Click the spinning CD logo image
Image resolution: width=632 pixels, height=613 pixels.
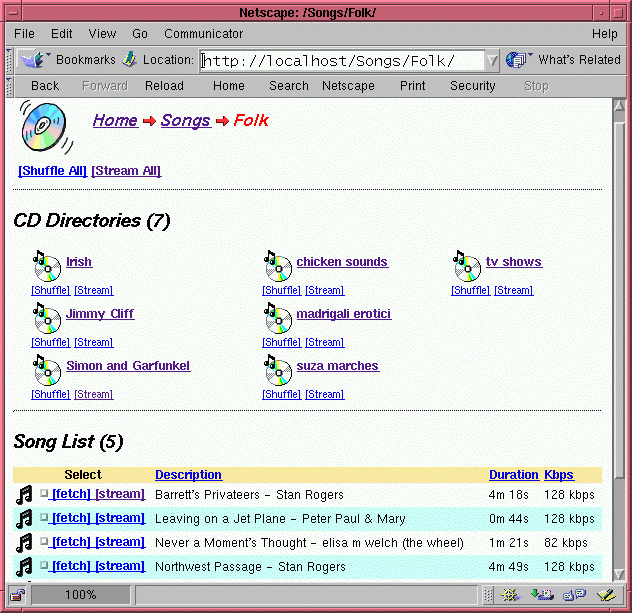[46, 127]
